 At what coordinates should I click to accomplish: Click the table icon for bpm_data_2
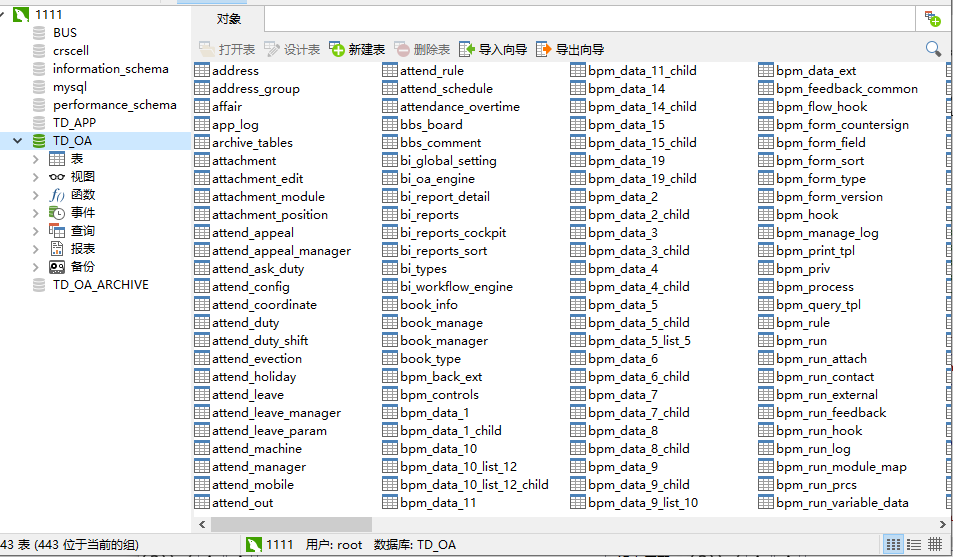coord(578,196)
